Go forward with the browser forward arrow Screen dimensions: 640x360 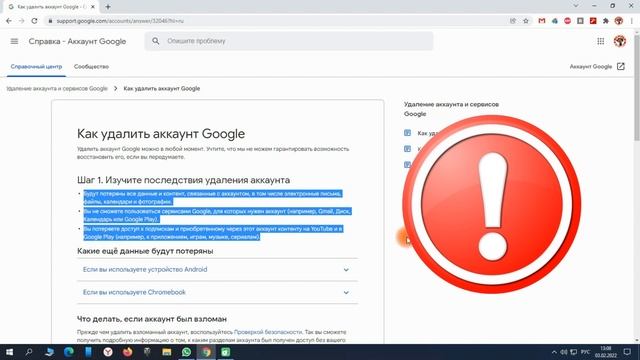pos(22,21)
